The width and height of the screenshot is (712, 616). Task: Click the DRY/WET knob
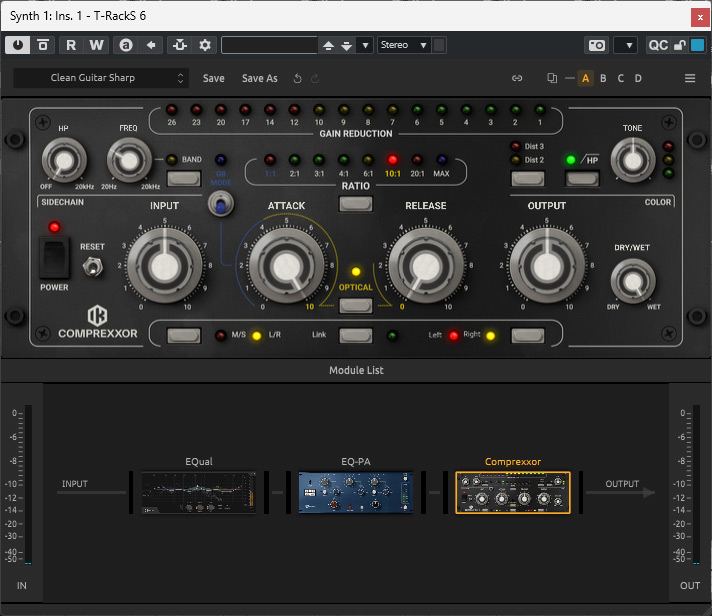point(631,281)
